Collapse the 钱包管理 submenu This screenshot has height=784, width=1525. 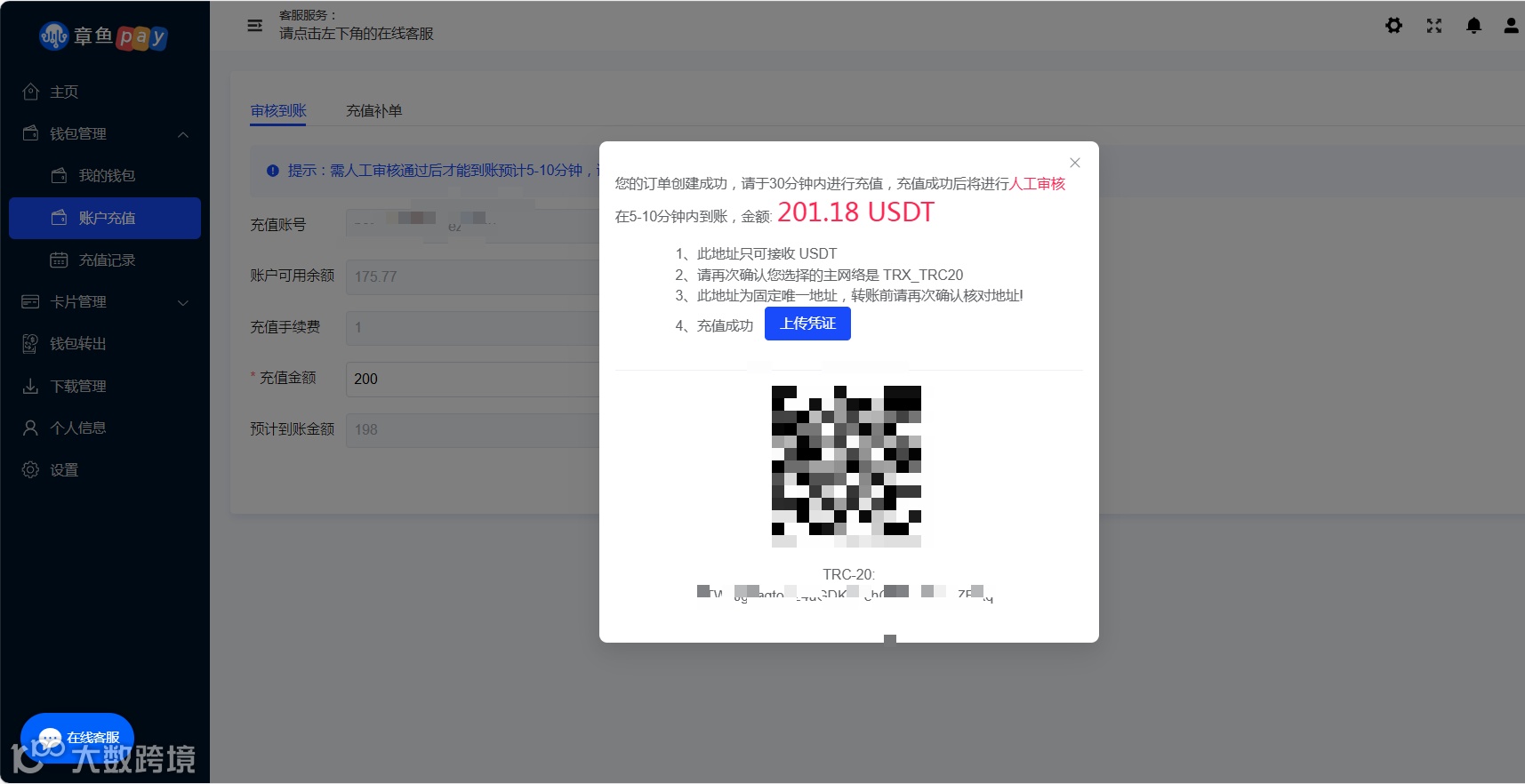[105, 133]
